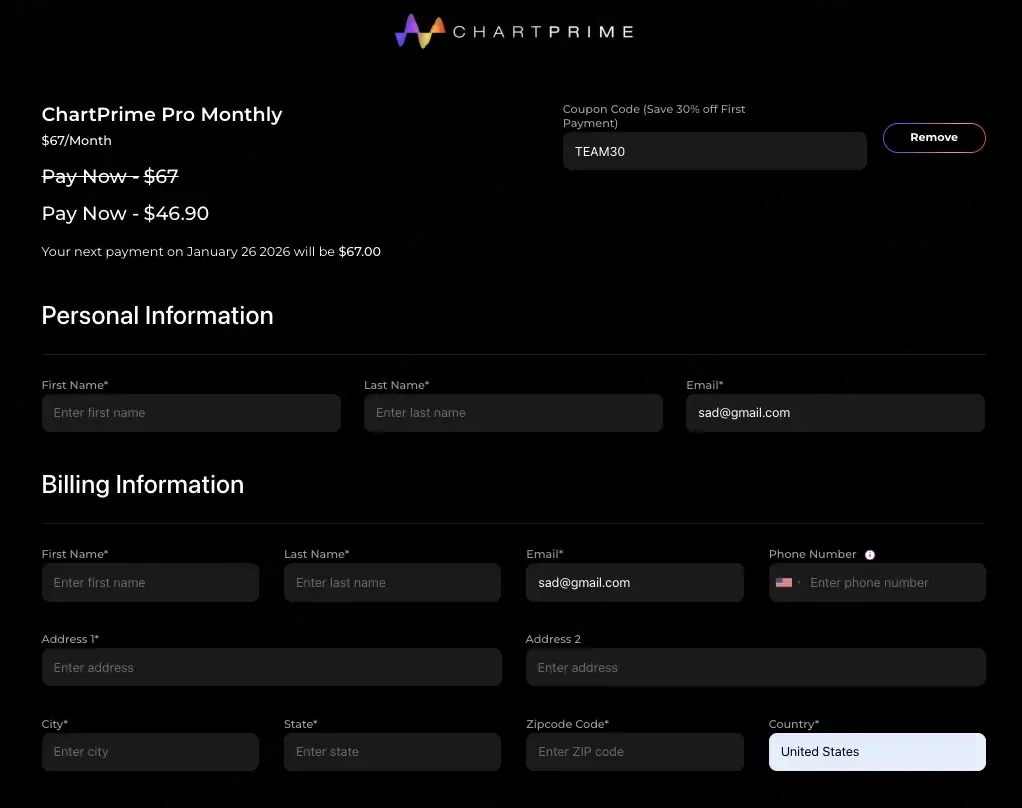Image resolution: width=1022 pixels, height=808 pixels.
Task: Open the phone country flag selector
Action: [x=787, y=583]
